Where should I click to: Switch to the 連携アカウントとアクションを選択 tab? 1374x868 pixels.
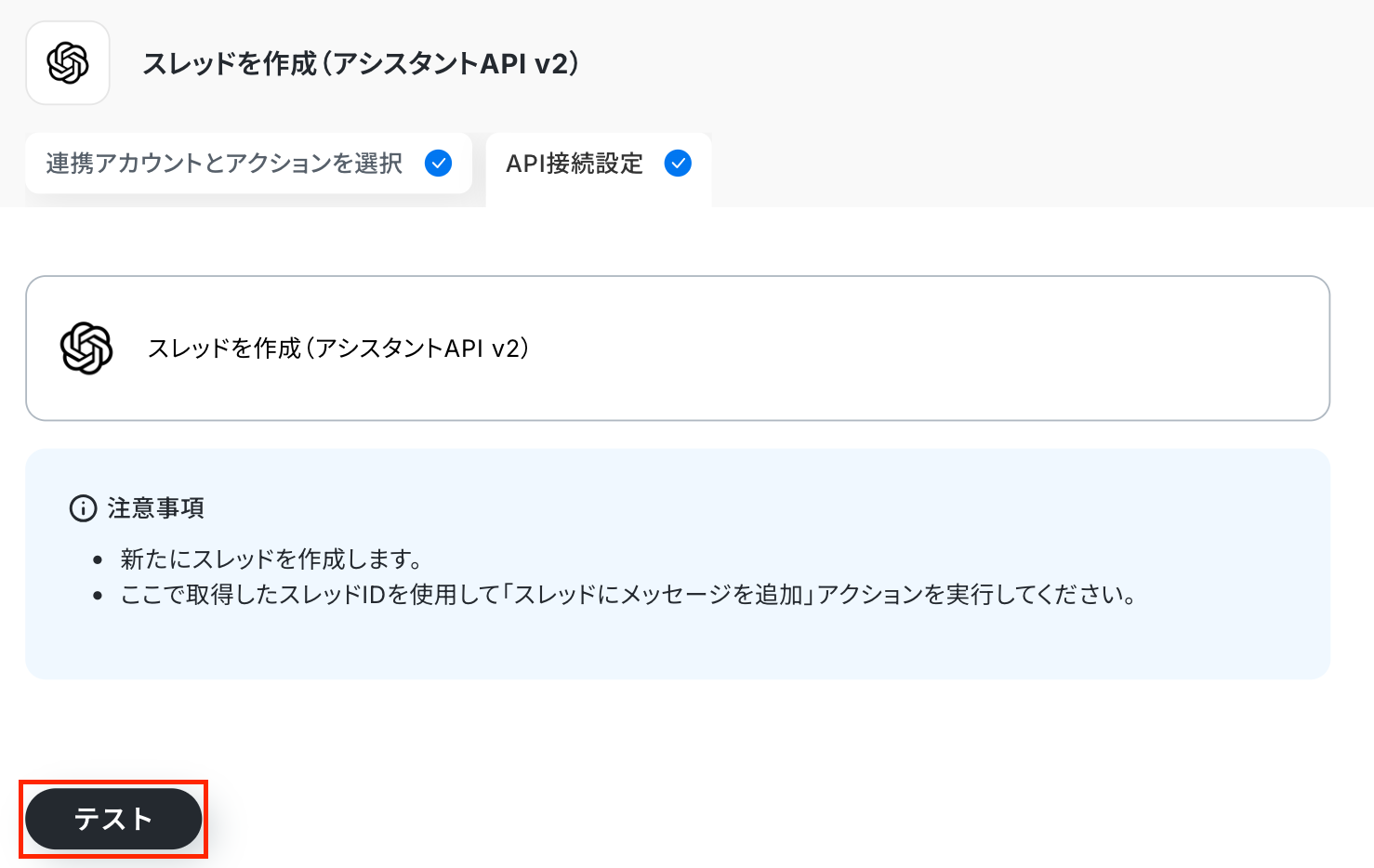click(224, 164)
